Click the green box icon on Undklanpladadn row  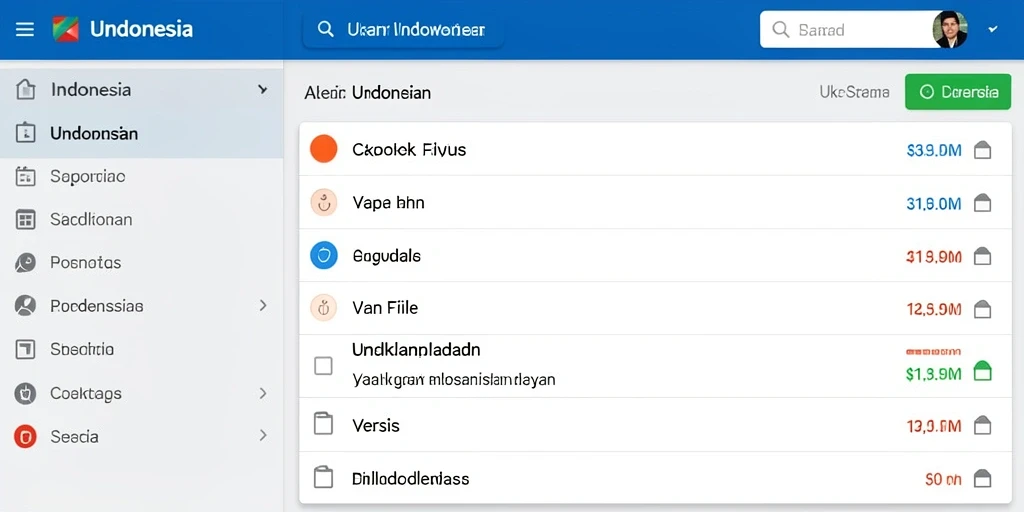click(982, 372)
